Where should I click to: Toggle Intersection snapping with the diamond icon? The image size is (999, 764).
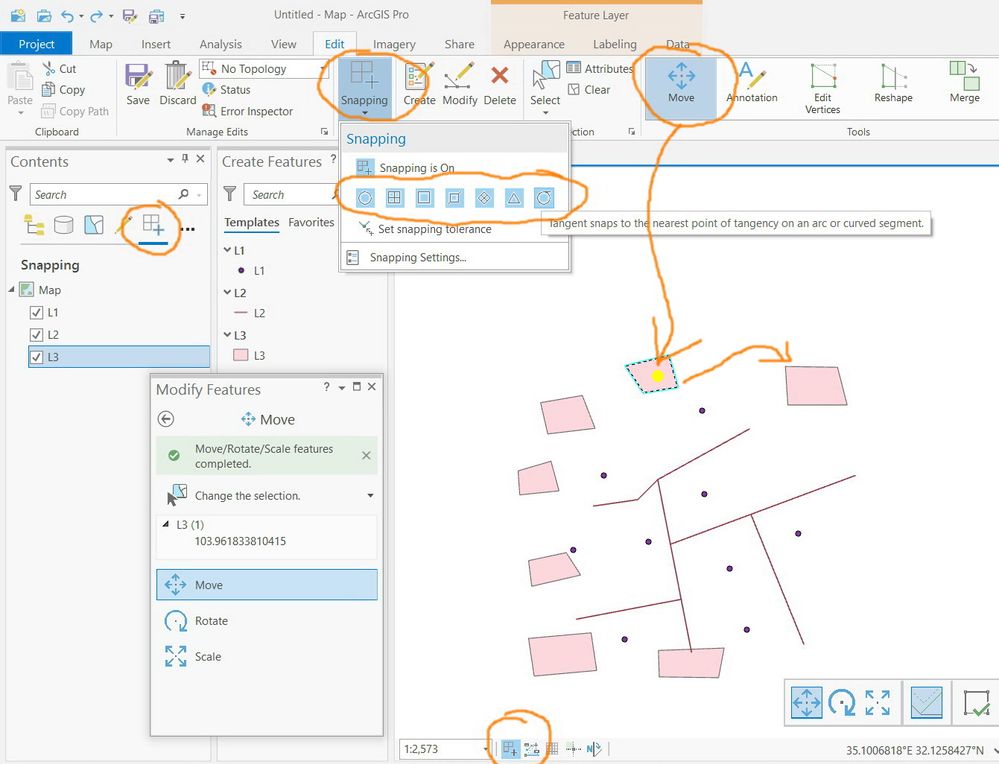tap(484, 198)
